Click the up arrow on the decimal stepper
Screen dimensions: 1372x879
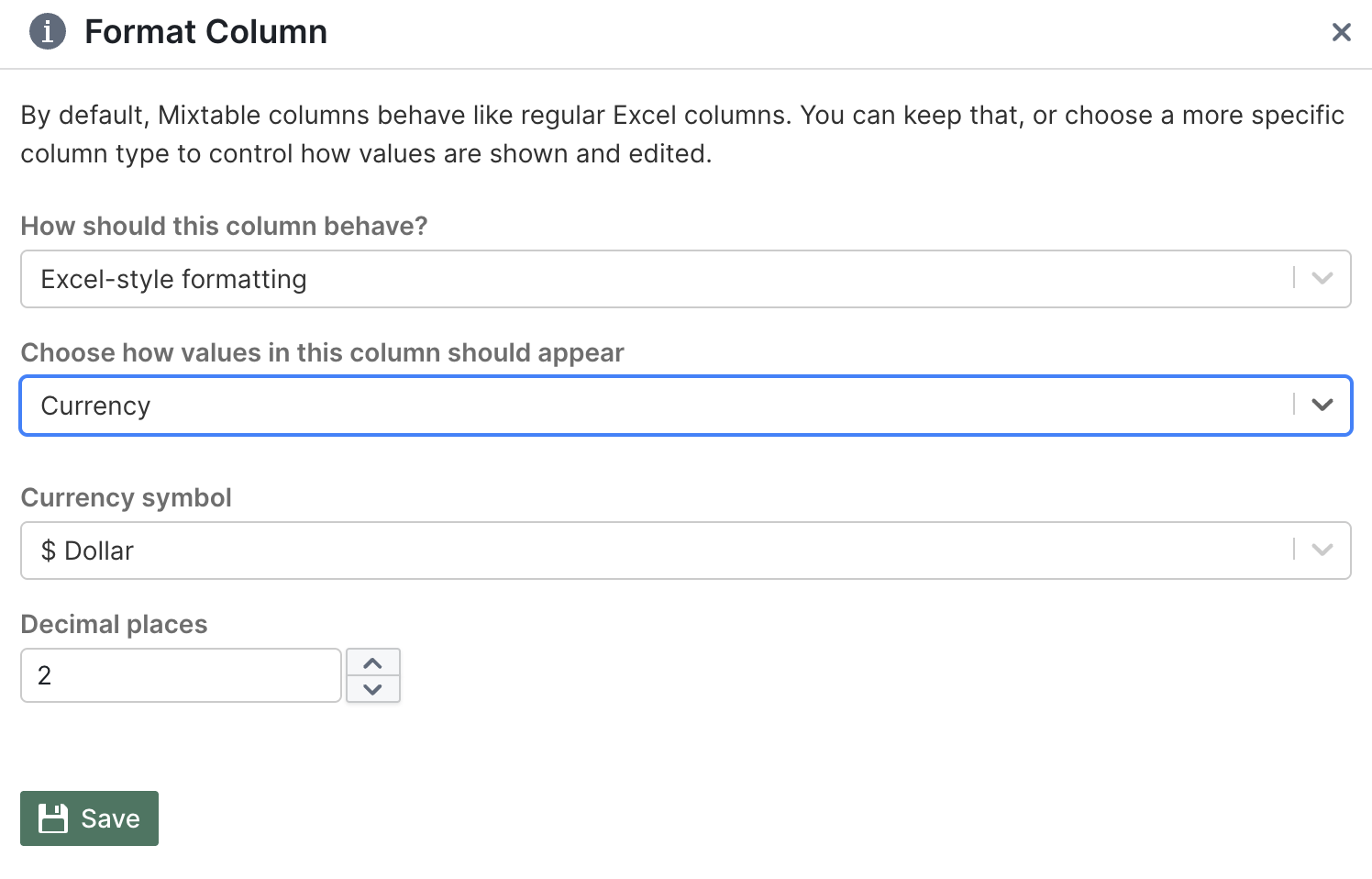click(x=372, y=662)
